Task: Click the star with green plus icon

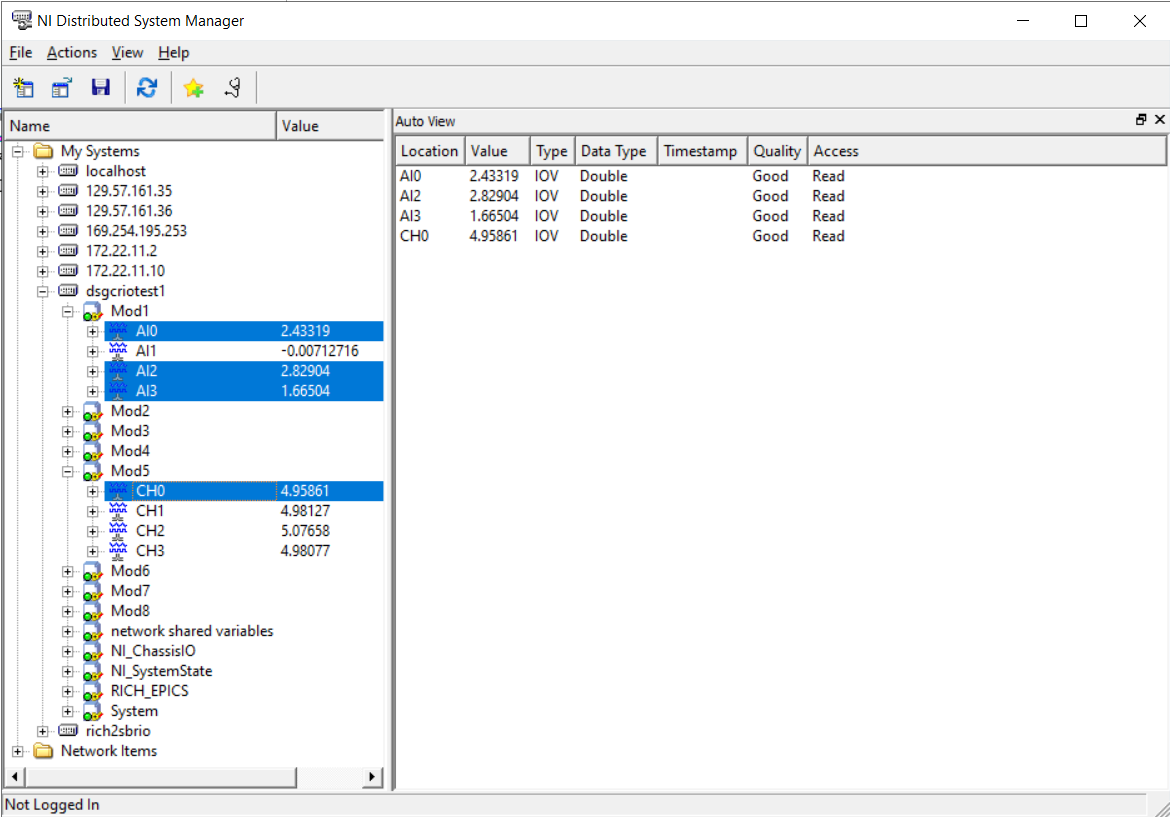Action: click(x=193, y=88)
